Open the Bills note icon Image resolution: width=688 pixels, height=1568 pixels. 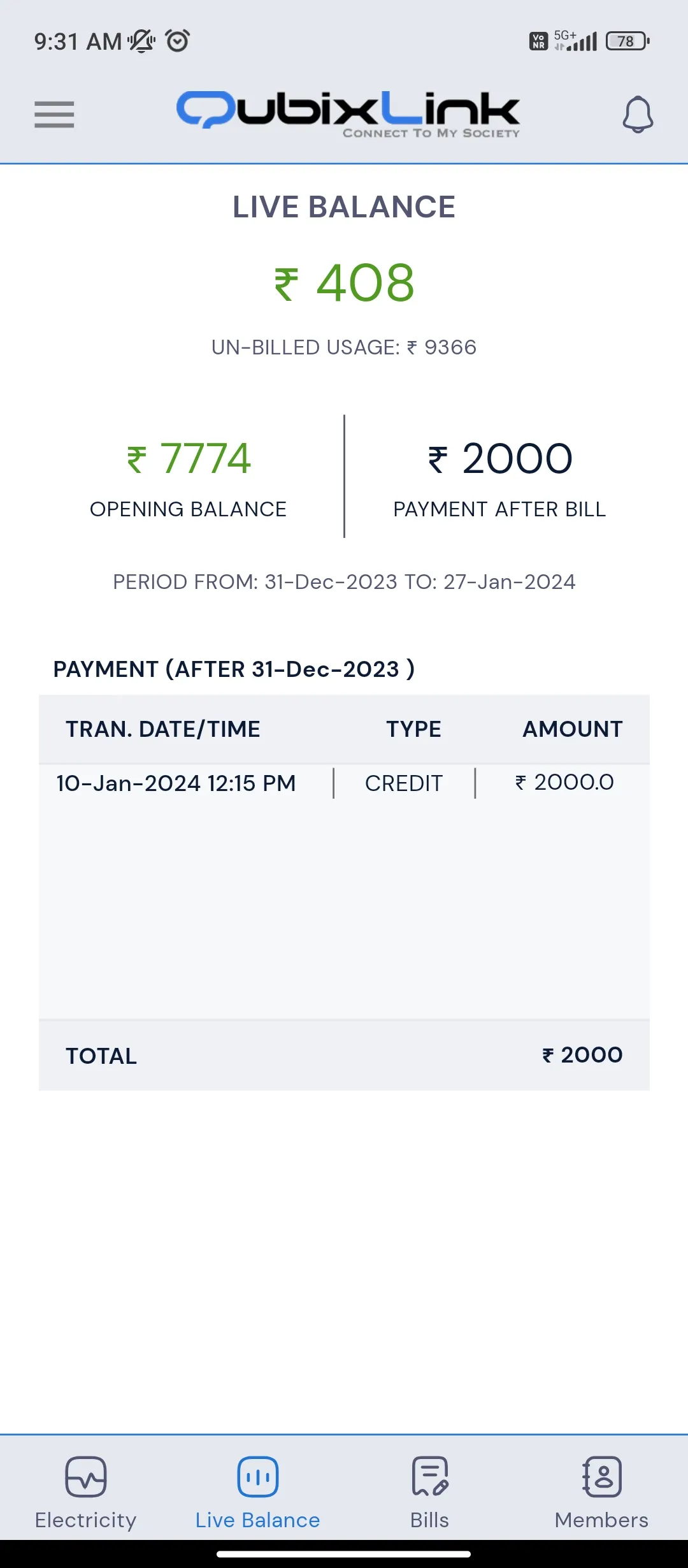[x=430, y=1476]
